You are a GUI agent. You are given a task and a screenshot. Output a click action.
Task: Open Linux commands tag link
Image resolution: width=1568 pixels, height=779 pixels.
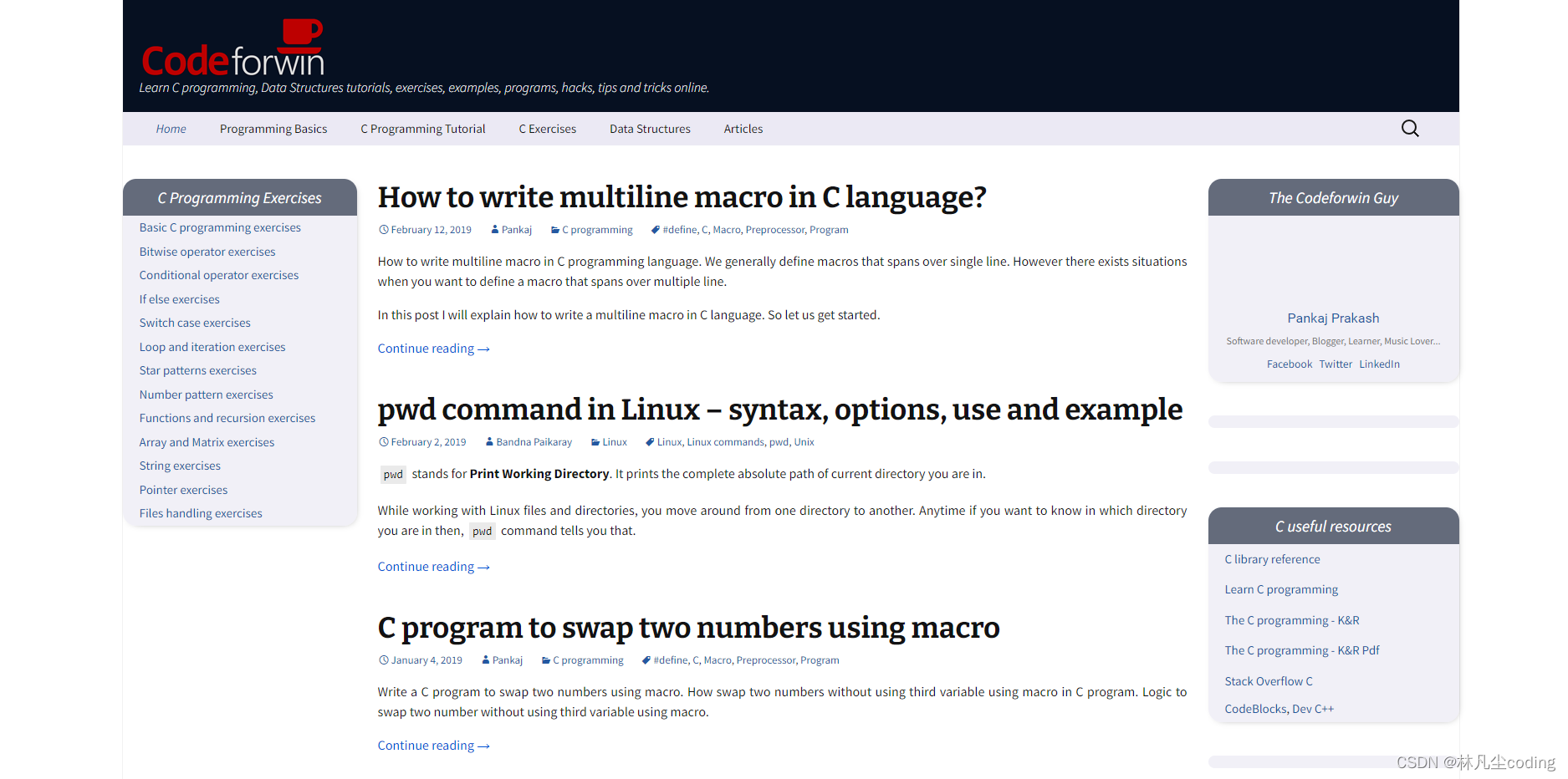point(725,442)
